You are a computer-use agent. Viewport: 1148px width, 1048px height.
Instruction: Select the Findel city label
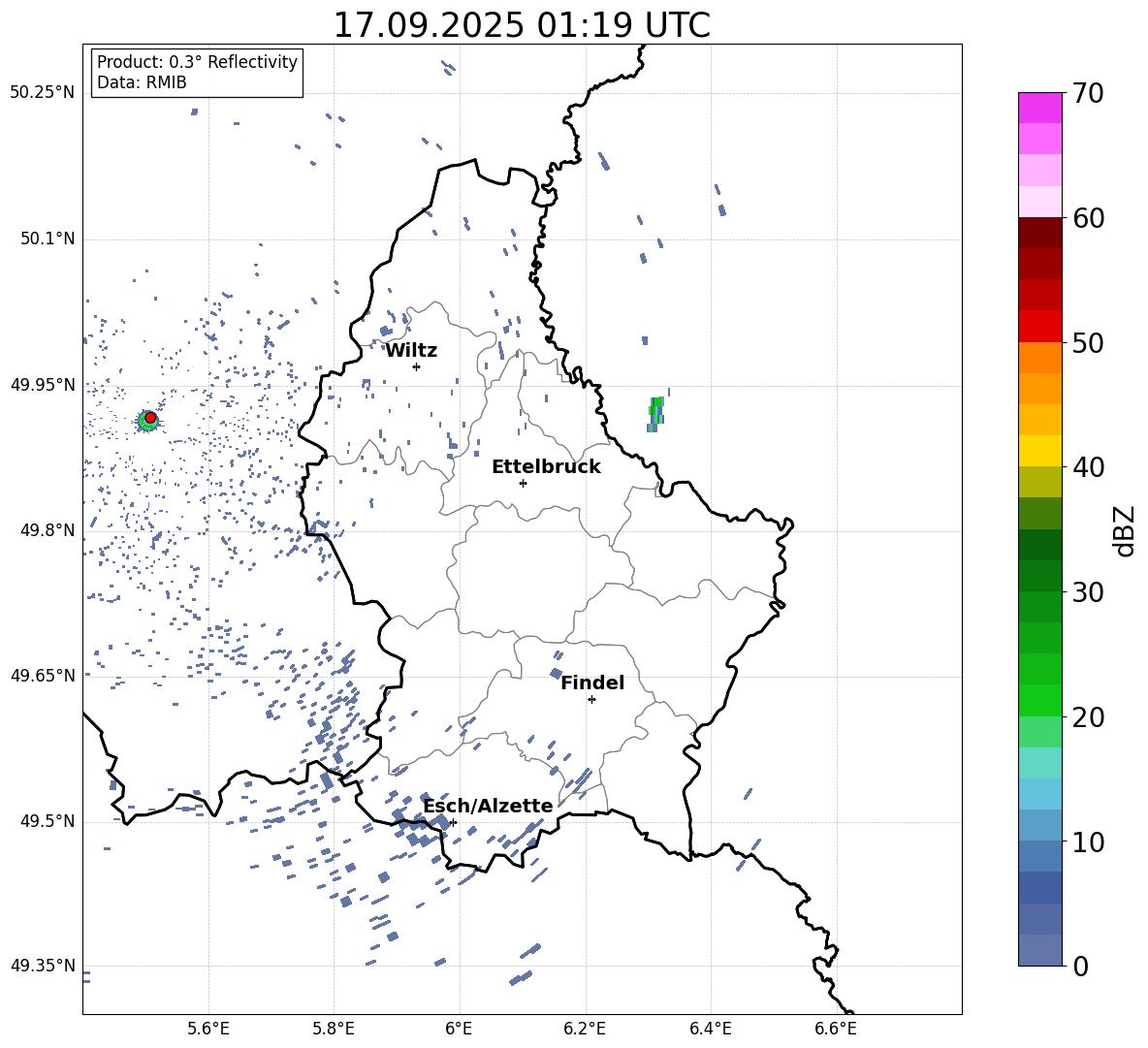tap(592, 683)
